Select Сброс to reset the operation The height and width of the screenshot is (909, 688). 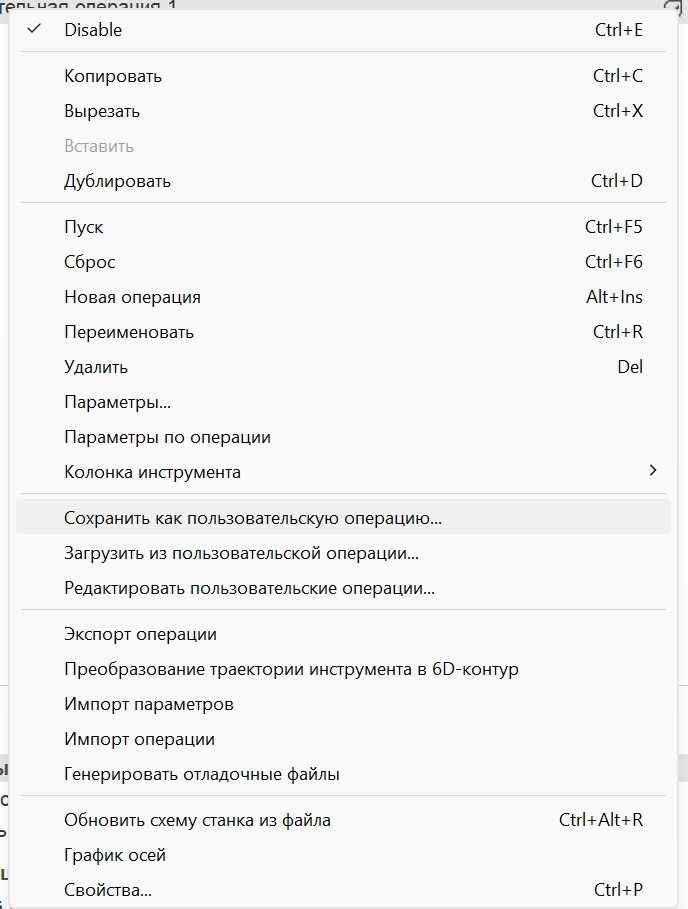[90, 262]
